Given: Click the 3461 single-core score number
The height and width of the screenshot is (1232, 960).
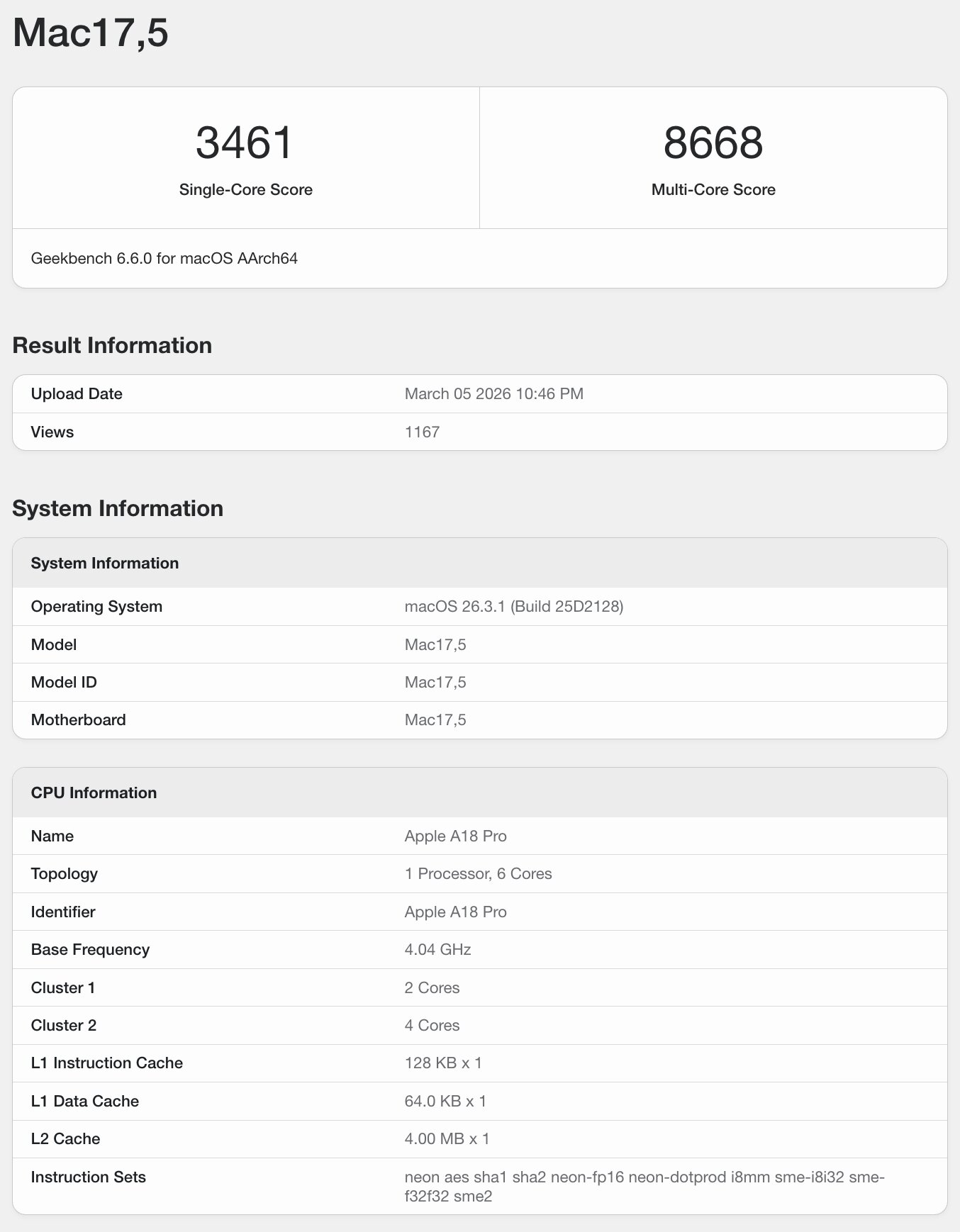Looking at the screenshot, I should pyautogui.click(x=245, y=142).
